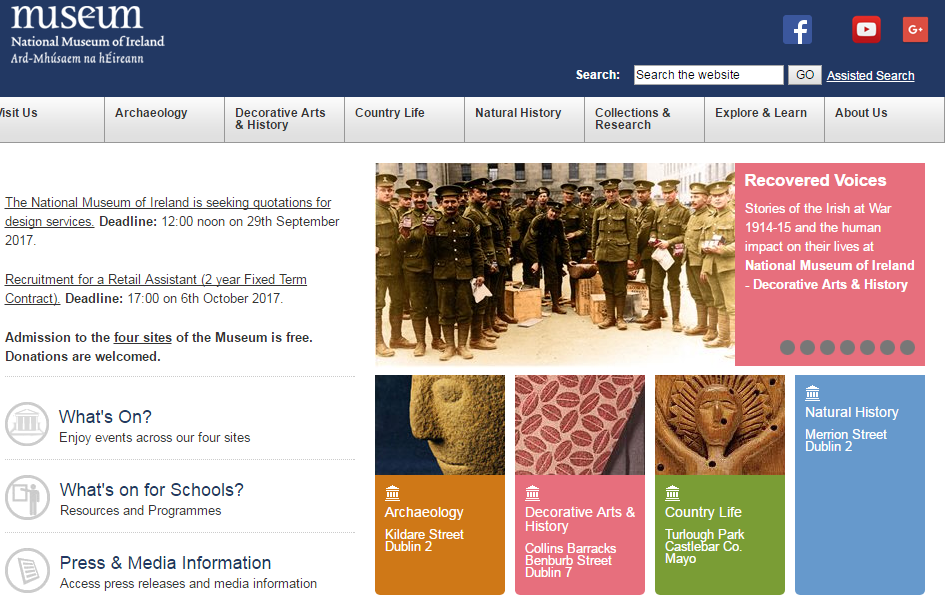Click the GO search button
This screenshot has width=945, height=603.
coord(805,75)
